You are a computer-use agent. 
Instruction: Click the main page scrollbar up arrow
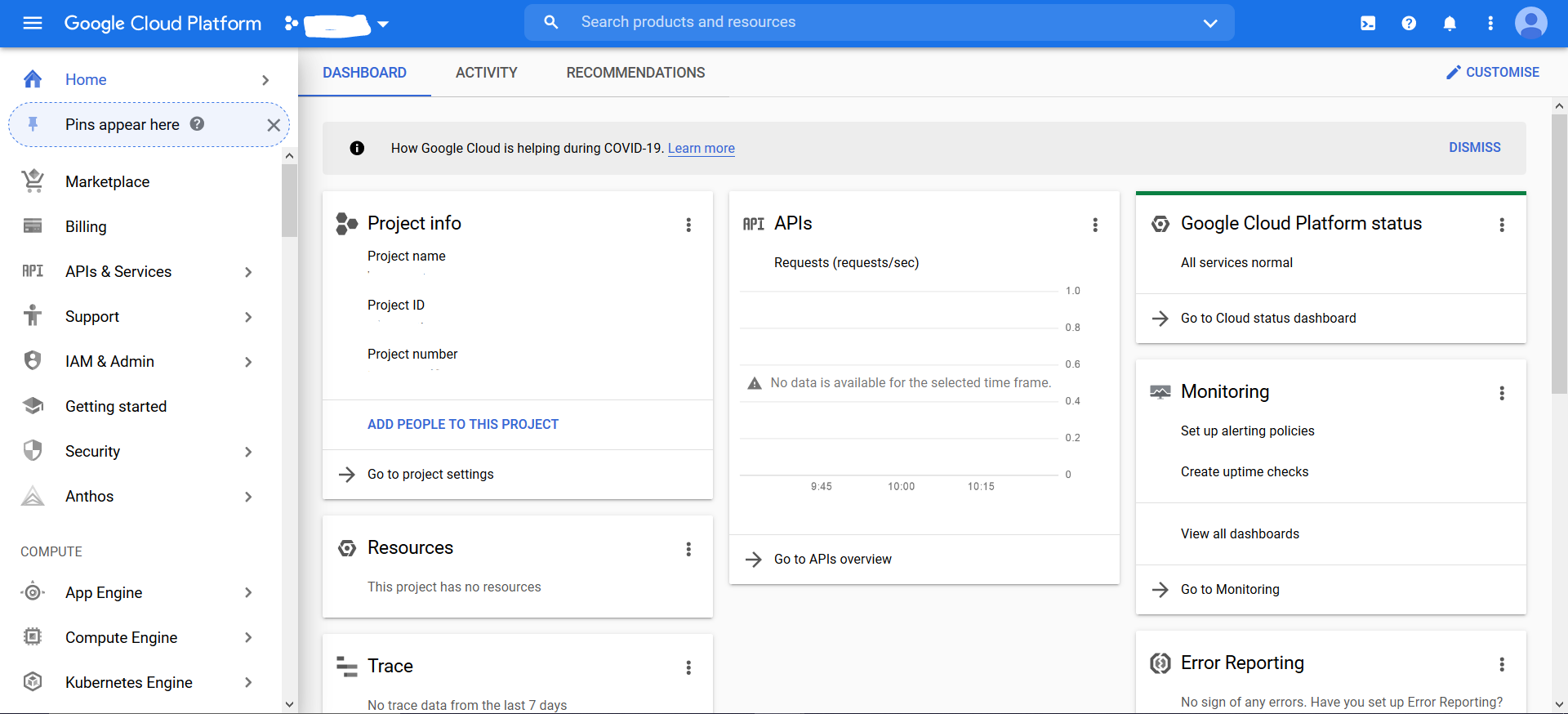pos(1559,105)
